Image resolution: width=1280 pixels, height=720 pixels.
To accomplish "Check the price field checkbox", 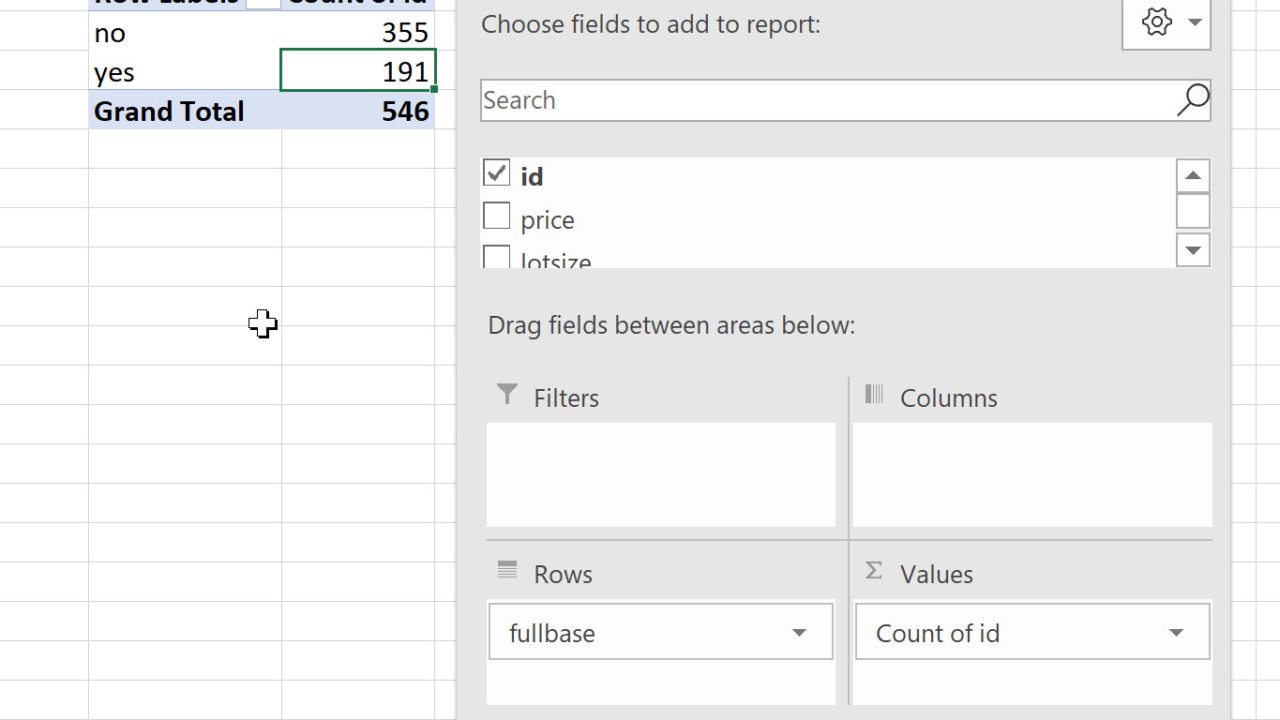I will tap(497, 216).
